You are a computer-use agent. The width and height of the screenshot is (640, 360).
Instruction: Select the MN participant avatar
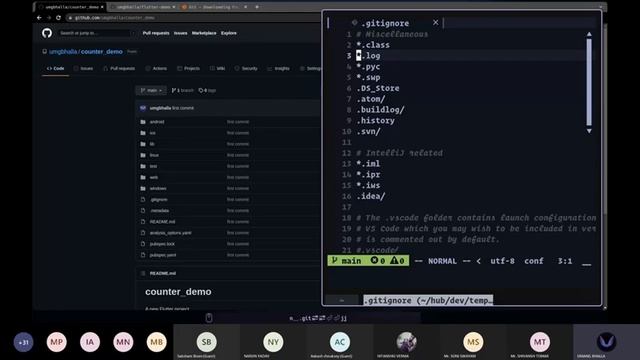click(x=123, y=342)
